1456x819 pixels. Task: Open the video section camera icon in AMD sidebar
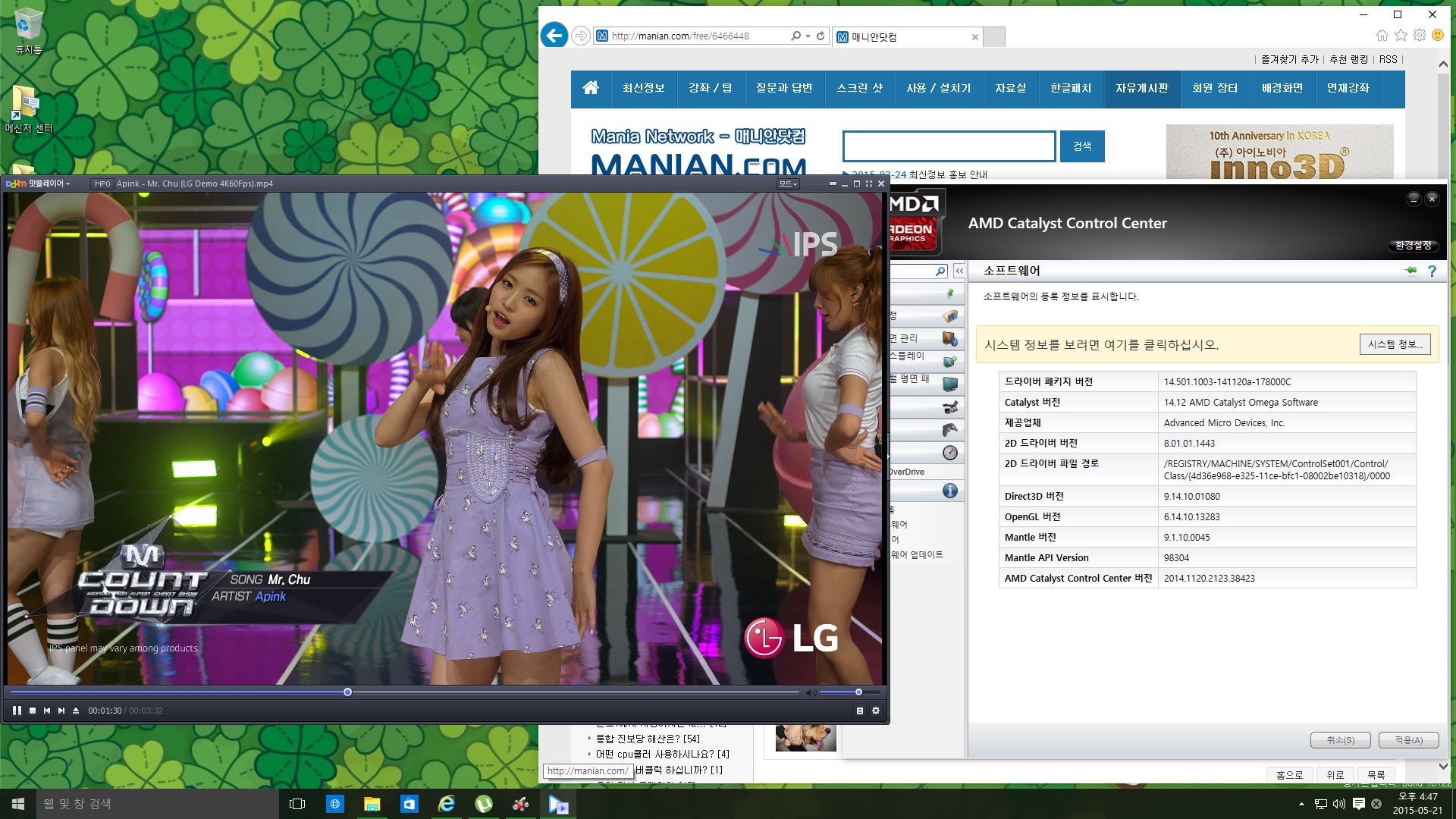pos(949,407)
